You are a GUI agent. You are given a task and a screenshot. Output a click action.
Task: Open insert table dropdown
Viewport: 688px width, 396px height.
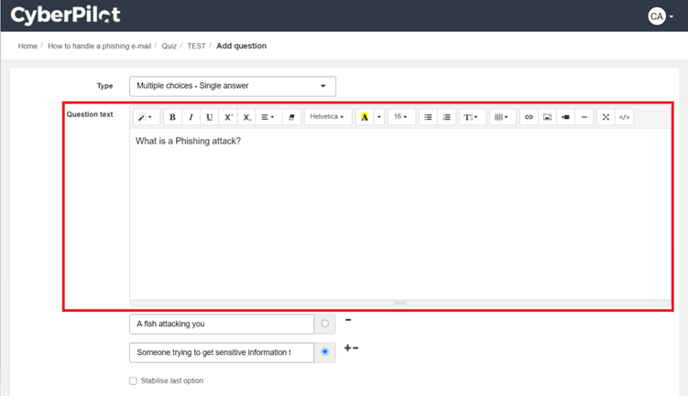tap(502, 117)
